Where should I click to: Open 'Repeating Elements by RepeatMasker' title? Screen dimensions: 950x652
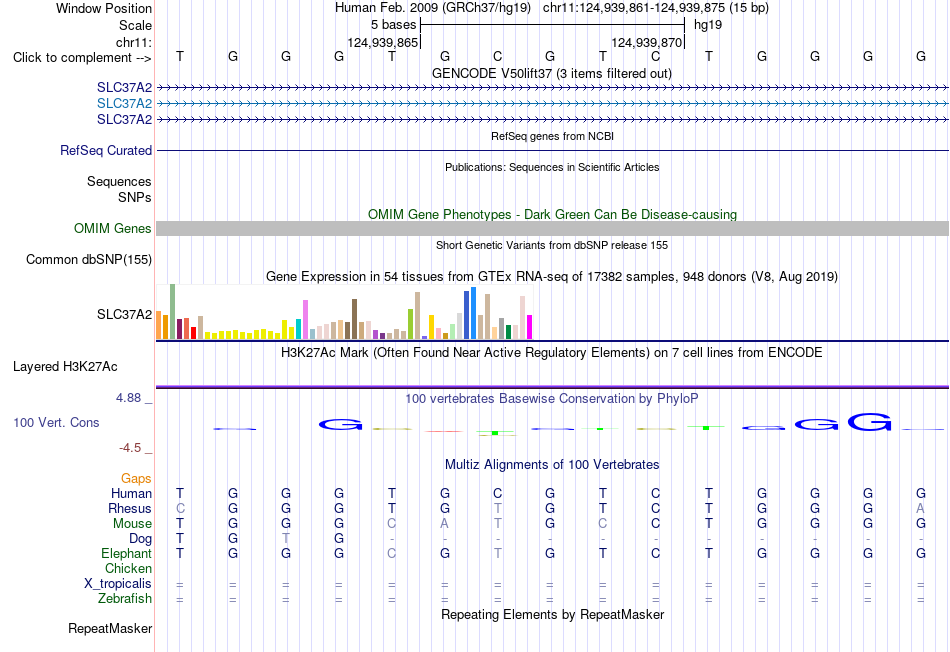pyautogui.click(x=552, y=614)
